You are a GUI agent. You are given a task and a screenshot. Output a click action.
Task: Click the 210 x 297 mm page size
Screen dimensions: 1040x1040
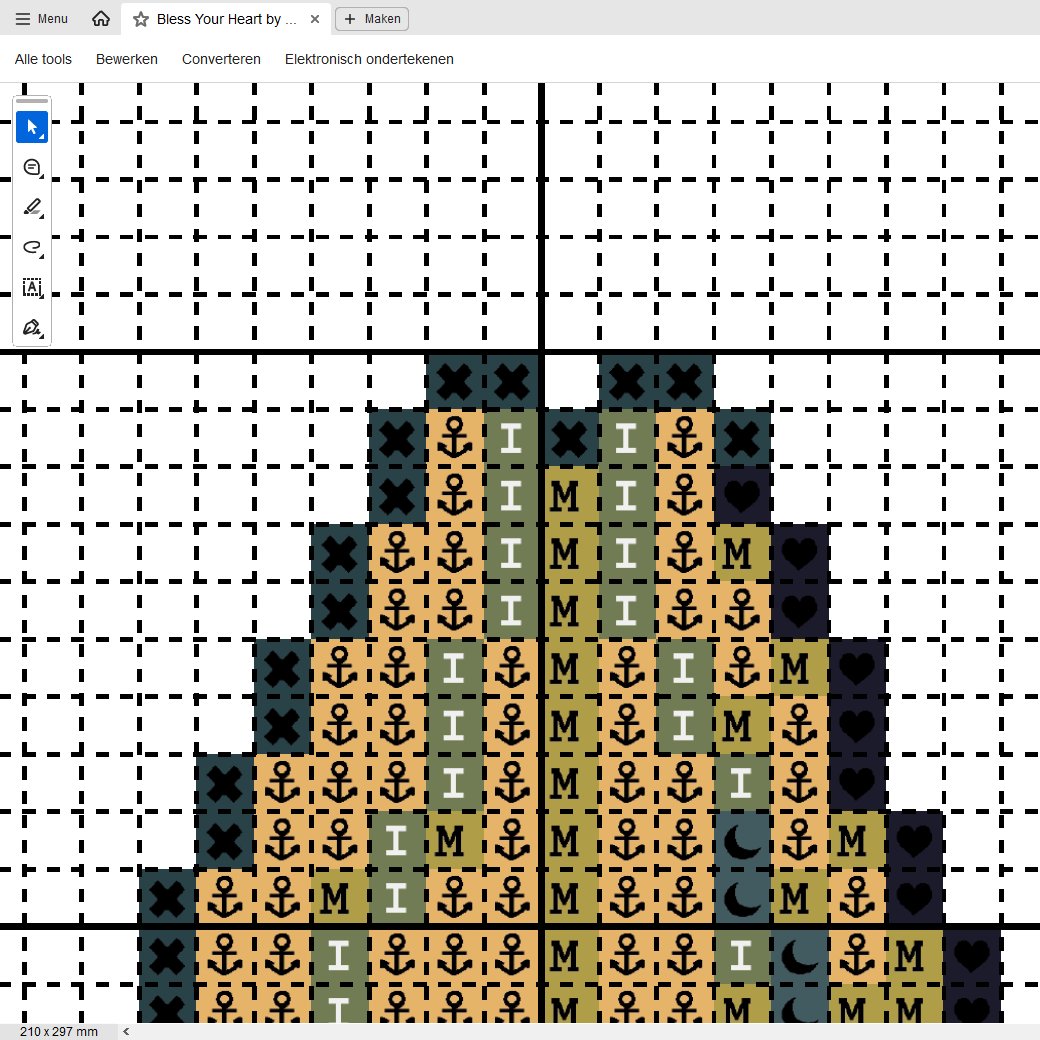[58, 1031]
